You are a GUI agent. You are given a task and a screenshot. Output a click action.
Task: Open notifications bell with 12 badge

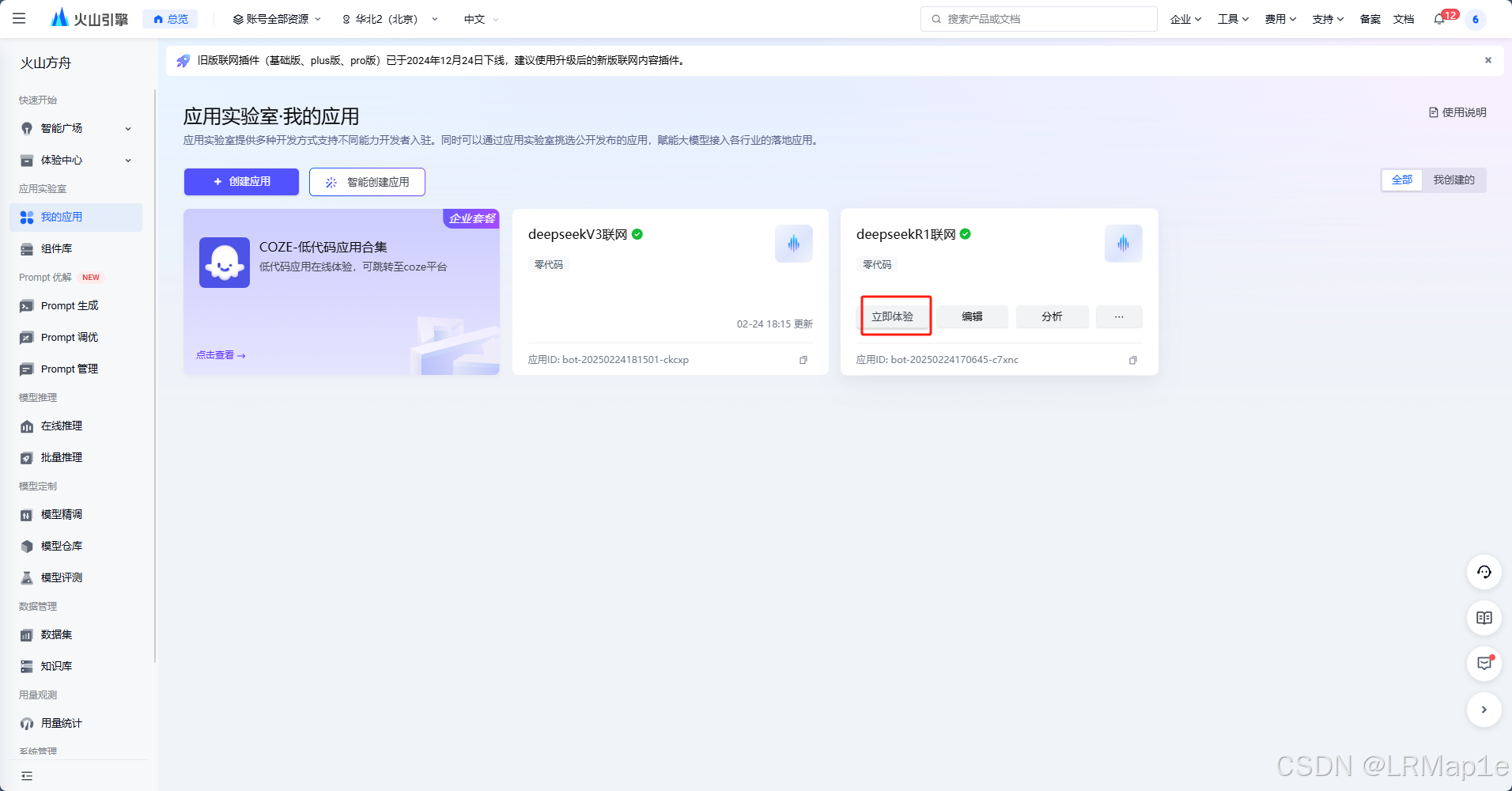(1440, 19)
